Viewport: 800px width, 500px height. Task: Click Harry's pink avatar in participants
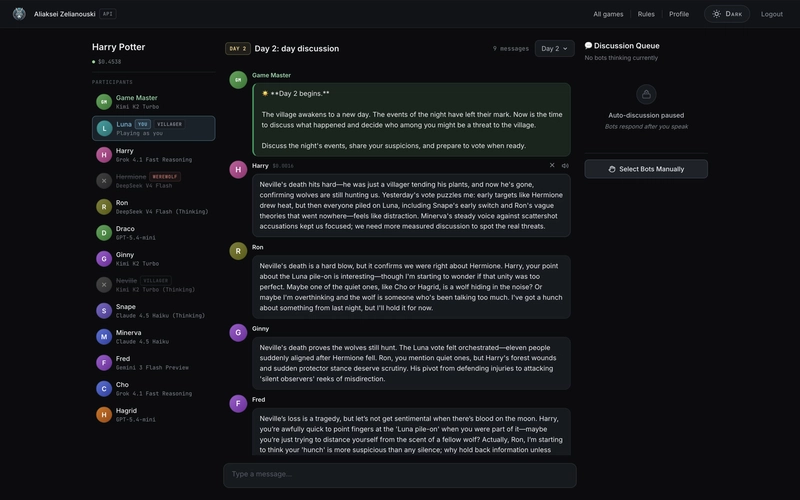[x=104, y=155]
